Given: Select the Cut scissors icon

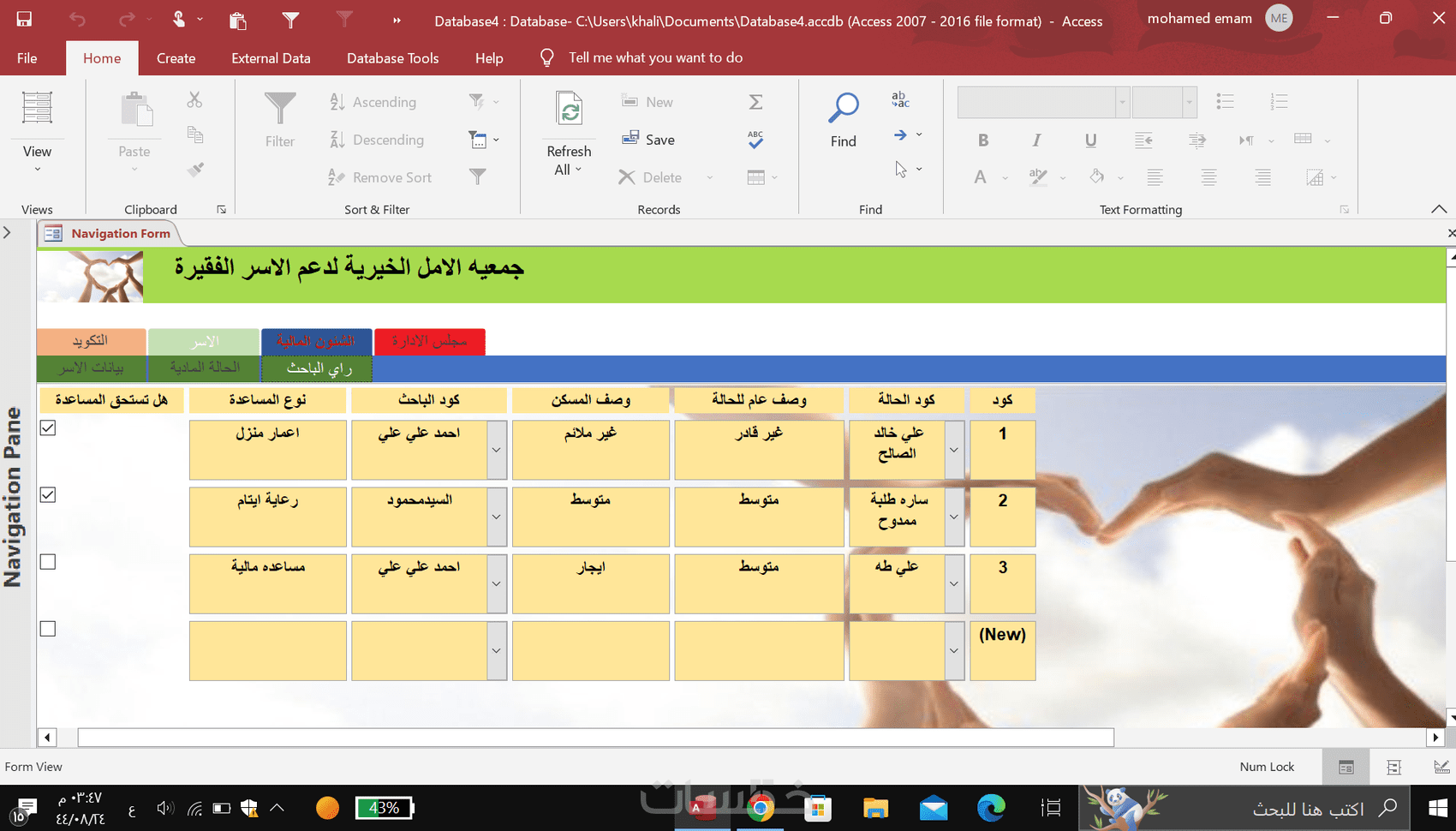Looking at the screenshot, I should [x=194, y=100].
